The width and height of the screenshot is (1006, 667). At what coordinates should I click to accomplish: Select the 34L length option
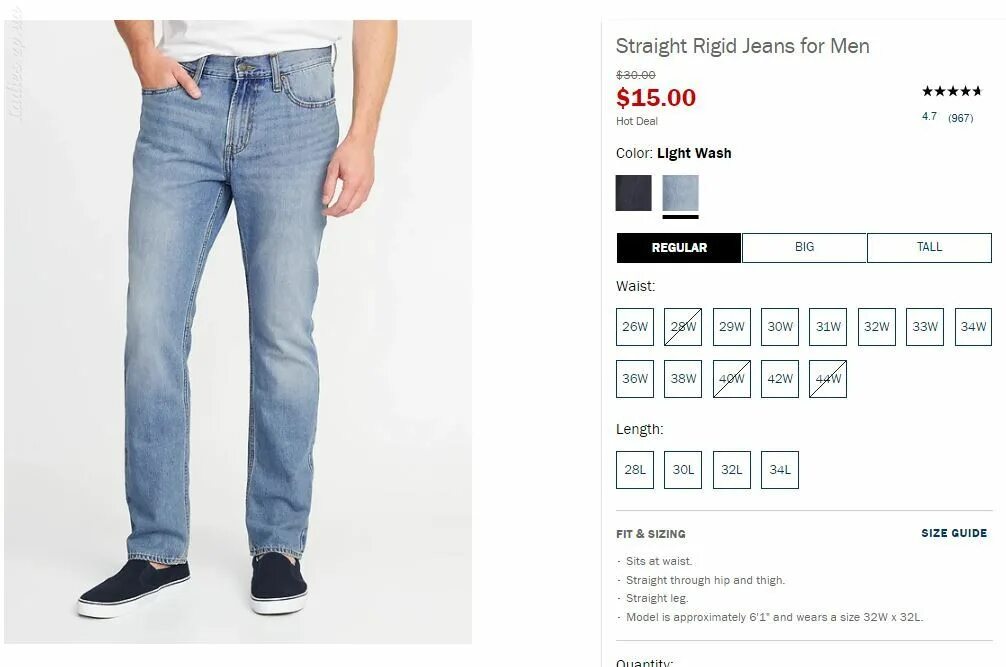[780, 469]
